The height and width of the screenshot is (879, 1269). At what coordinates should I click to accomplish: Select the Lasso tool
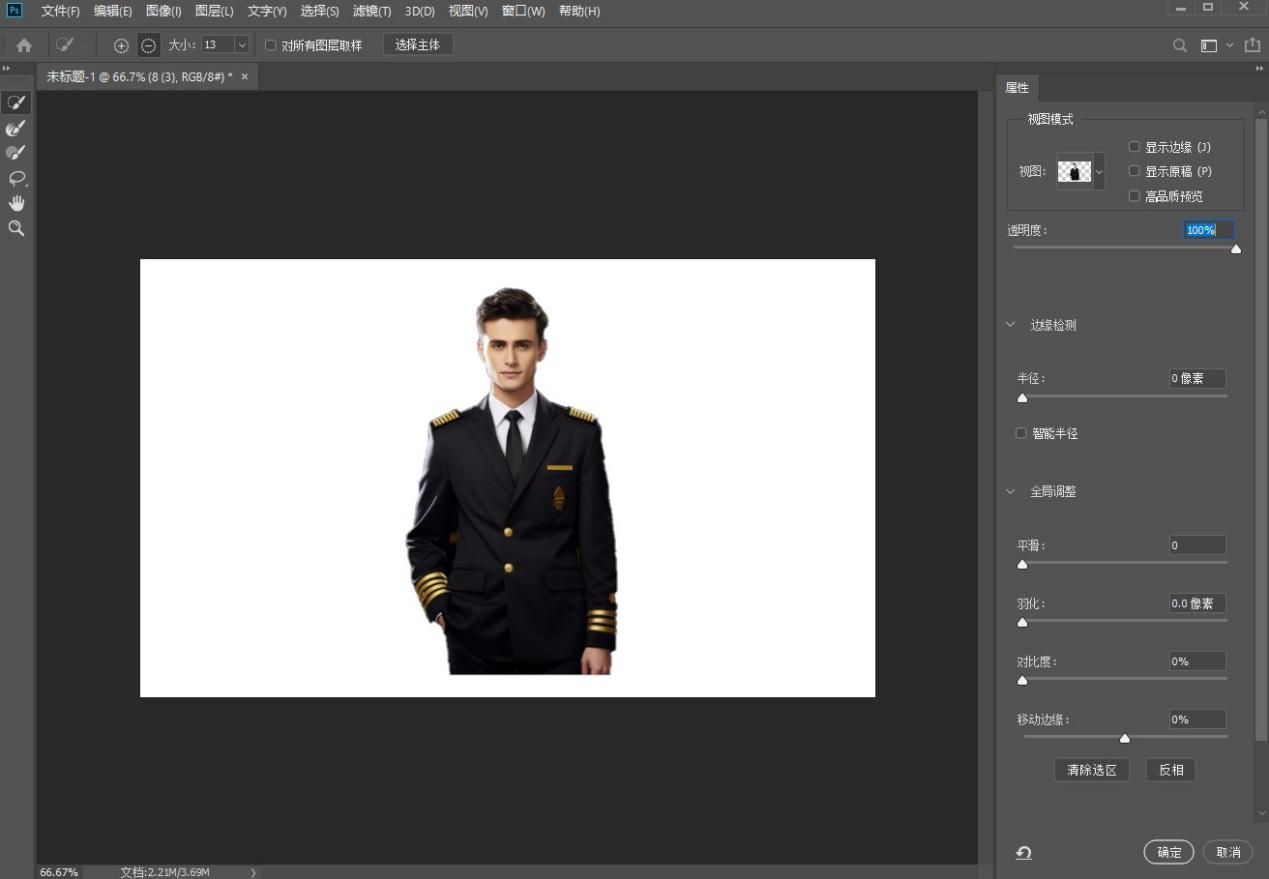coord(16,178)
